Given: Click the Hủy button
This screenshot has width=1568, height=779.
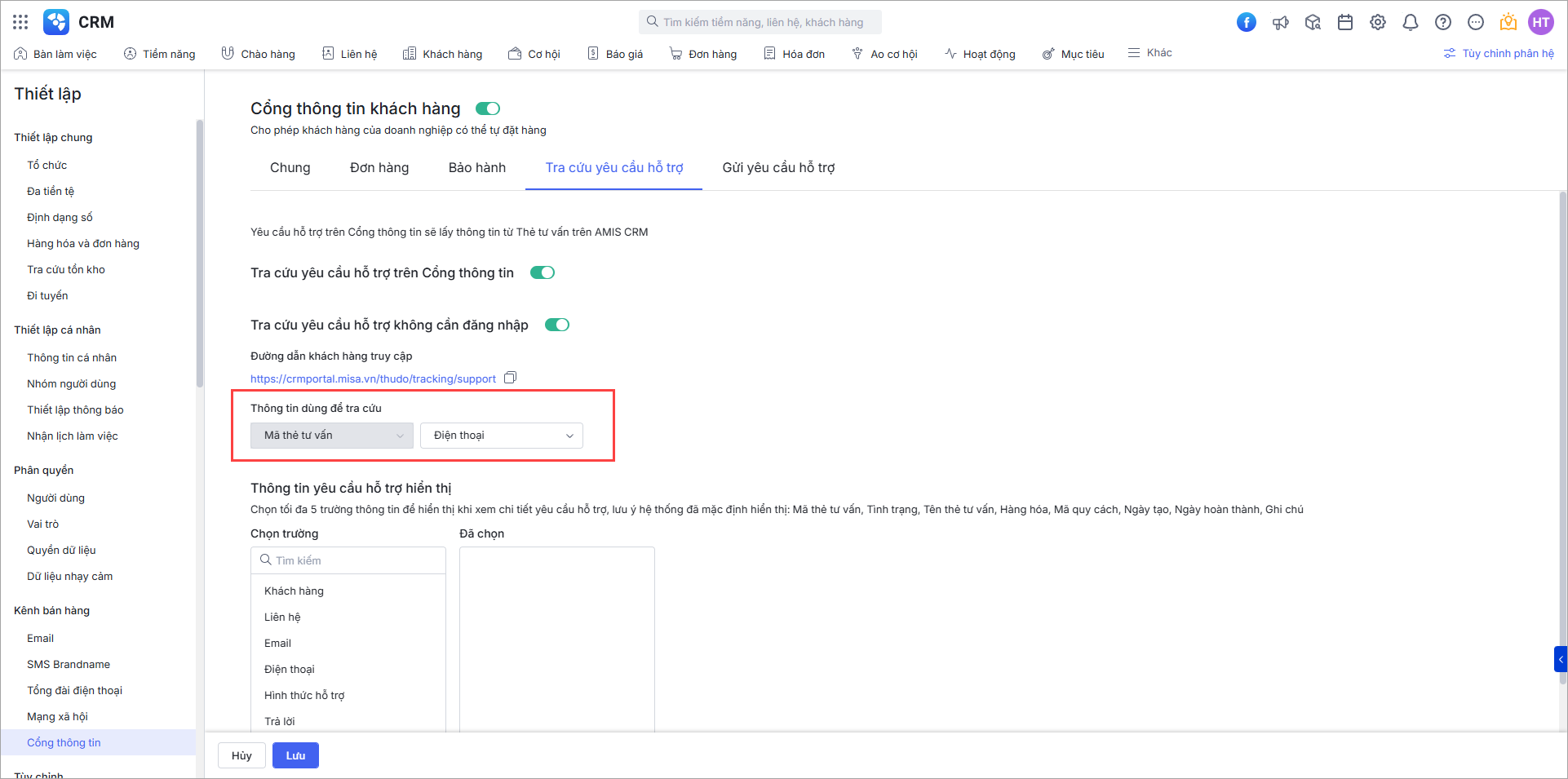Looking at the screenshot, I should pyautogui.click(x=241, y=755).
